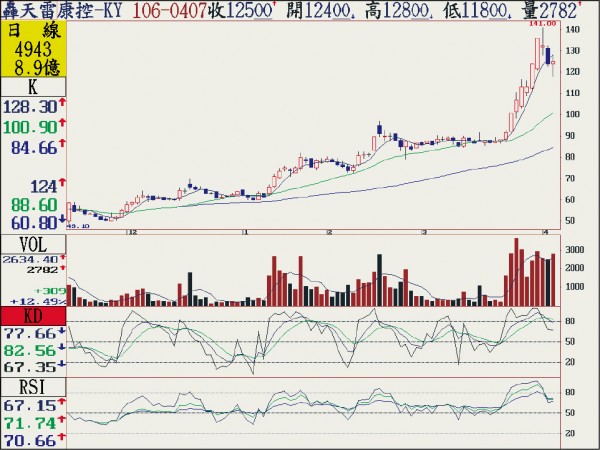Click the high price 高12800
The image size is (600, 450).
[398, 10]
